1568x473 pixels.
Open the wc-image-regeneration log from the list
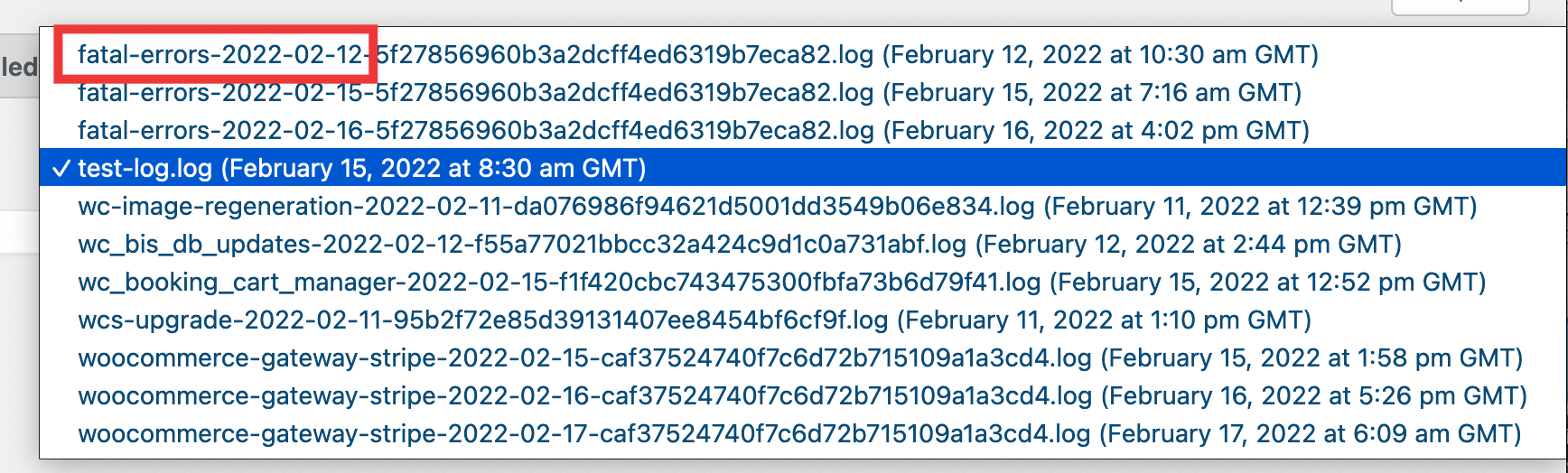777,207
